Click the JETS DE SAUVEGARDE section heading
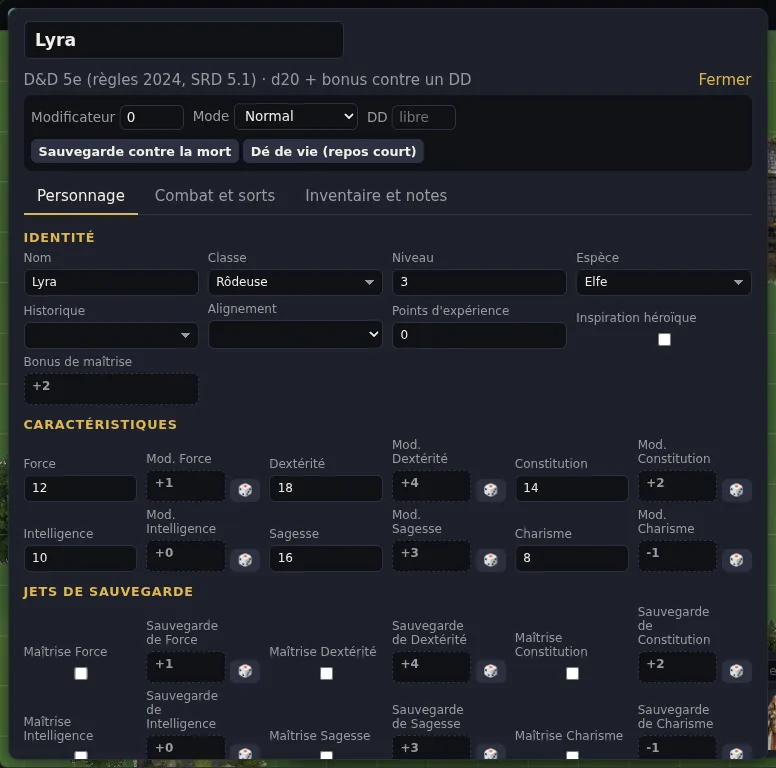This screenshot has width=776, height=768. coord(108,592)
